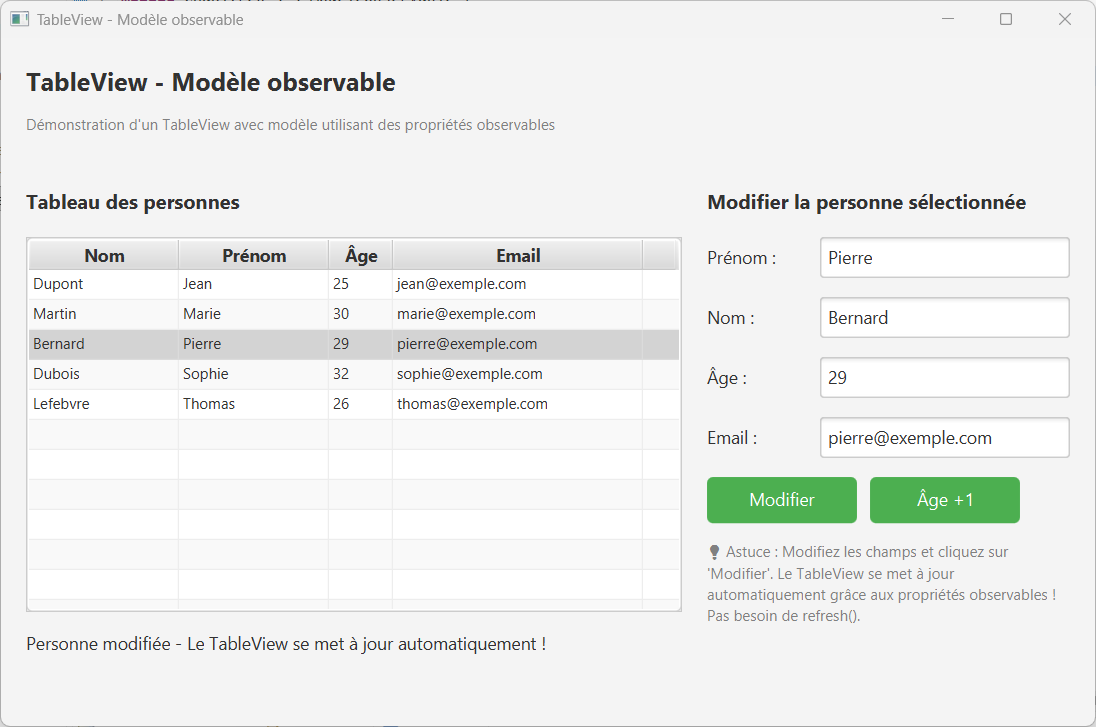The height and width of the screenshot is (727, 1096).
Task: Click the Âge +1 button
Action: [944, 499]
